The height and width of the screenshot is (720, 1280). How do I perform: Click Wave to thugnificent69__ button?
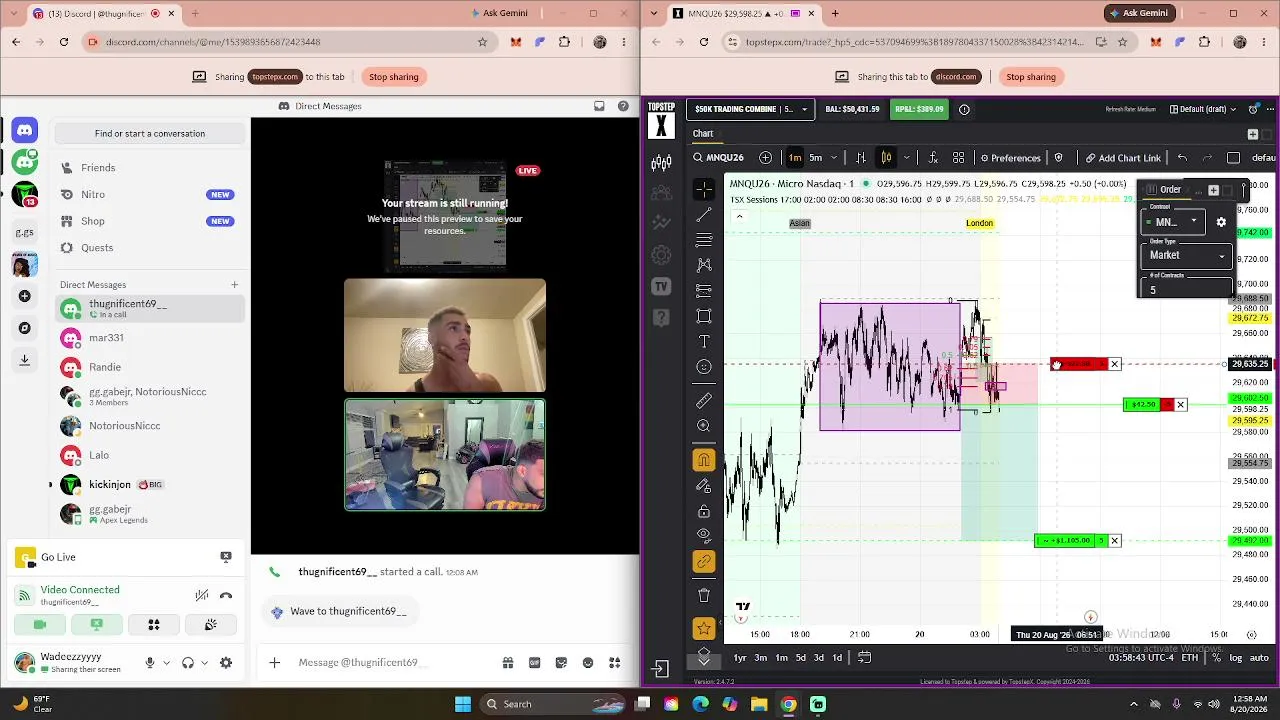pyautogui.click(x=339, y=612)
